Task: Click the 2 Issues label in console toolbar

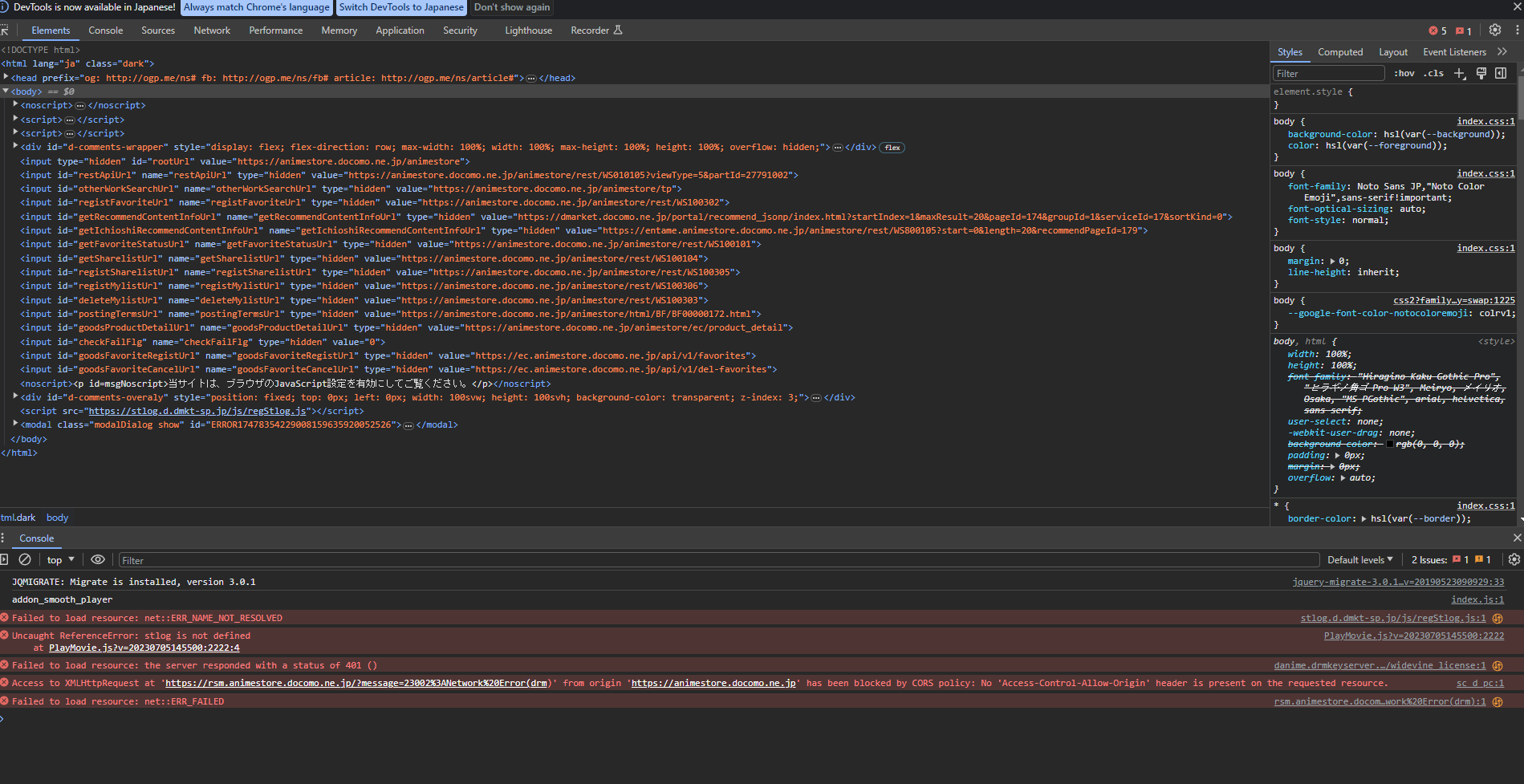Action: coord(1428,559)
